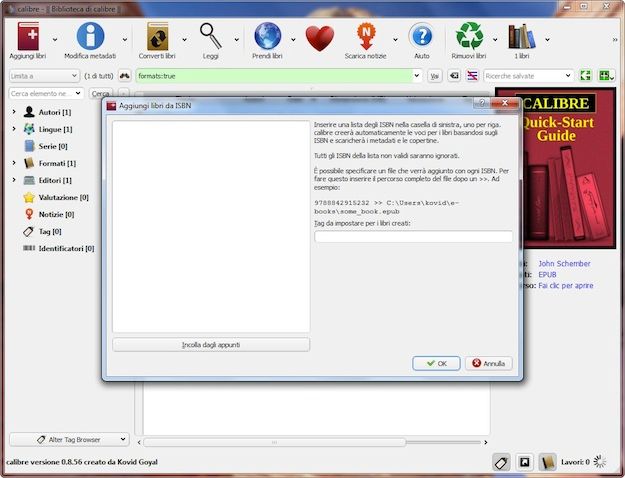Screen dimensions: 625x478
Task: Select Serie [0] tree item
Action: 53,146
